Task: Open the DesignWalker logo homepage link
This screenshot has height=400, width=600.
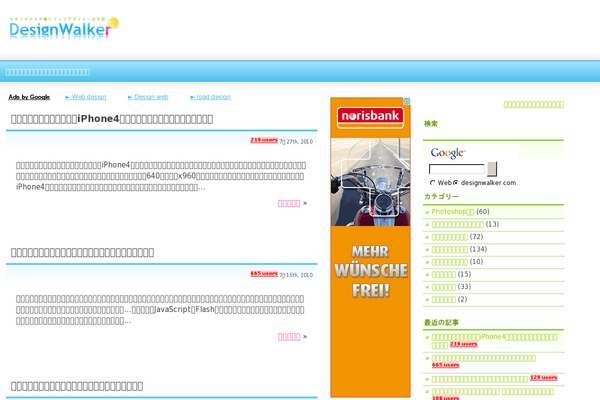Action: click(64, 28)
